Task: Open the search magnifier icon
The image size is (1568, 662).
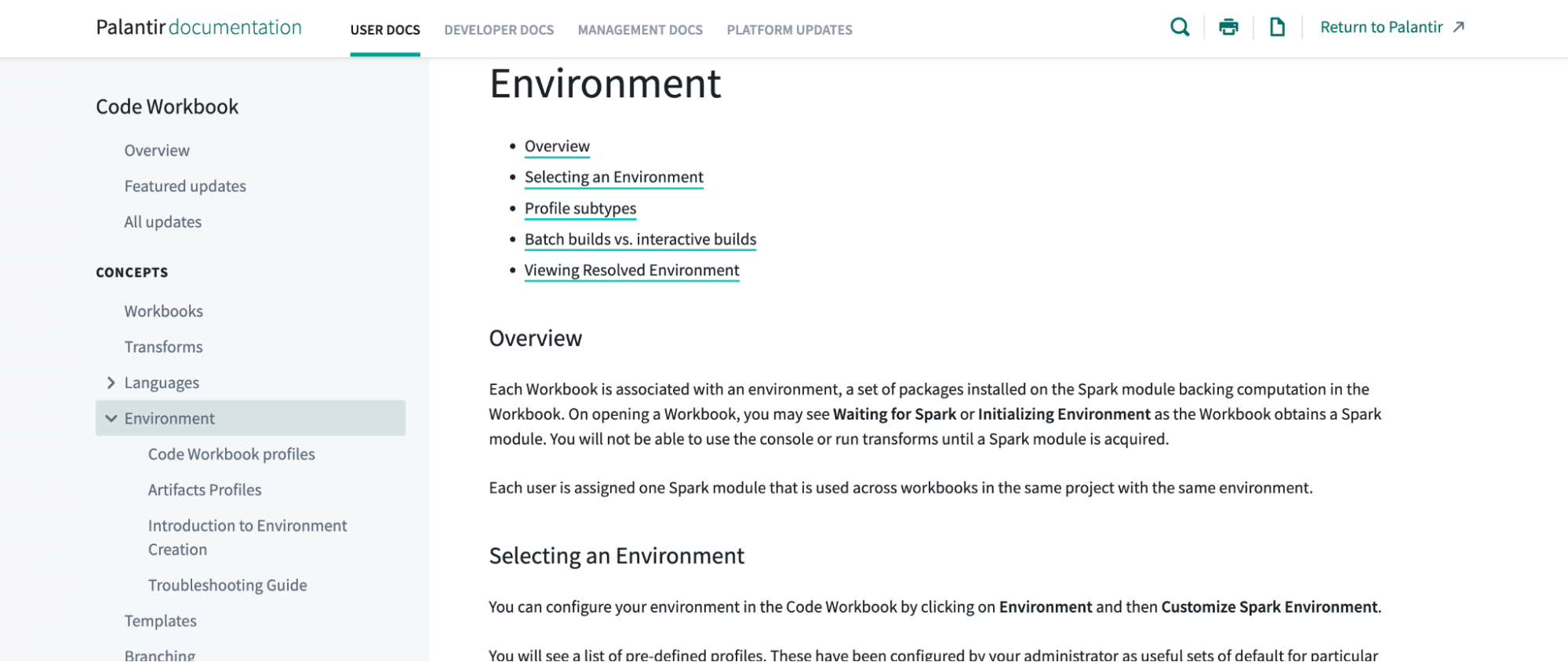Action: [1180, 27]
